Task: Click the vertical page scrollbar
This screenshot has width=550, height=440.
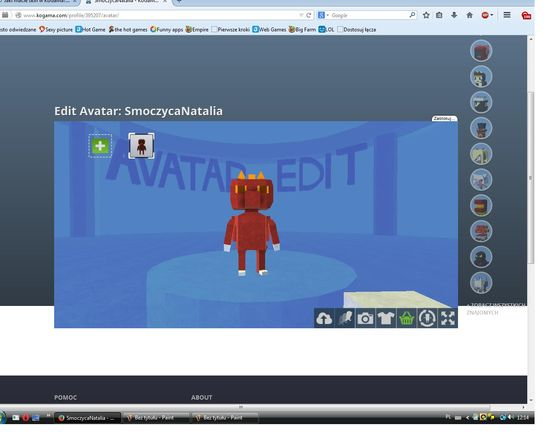Action: tap(531, 178)
